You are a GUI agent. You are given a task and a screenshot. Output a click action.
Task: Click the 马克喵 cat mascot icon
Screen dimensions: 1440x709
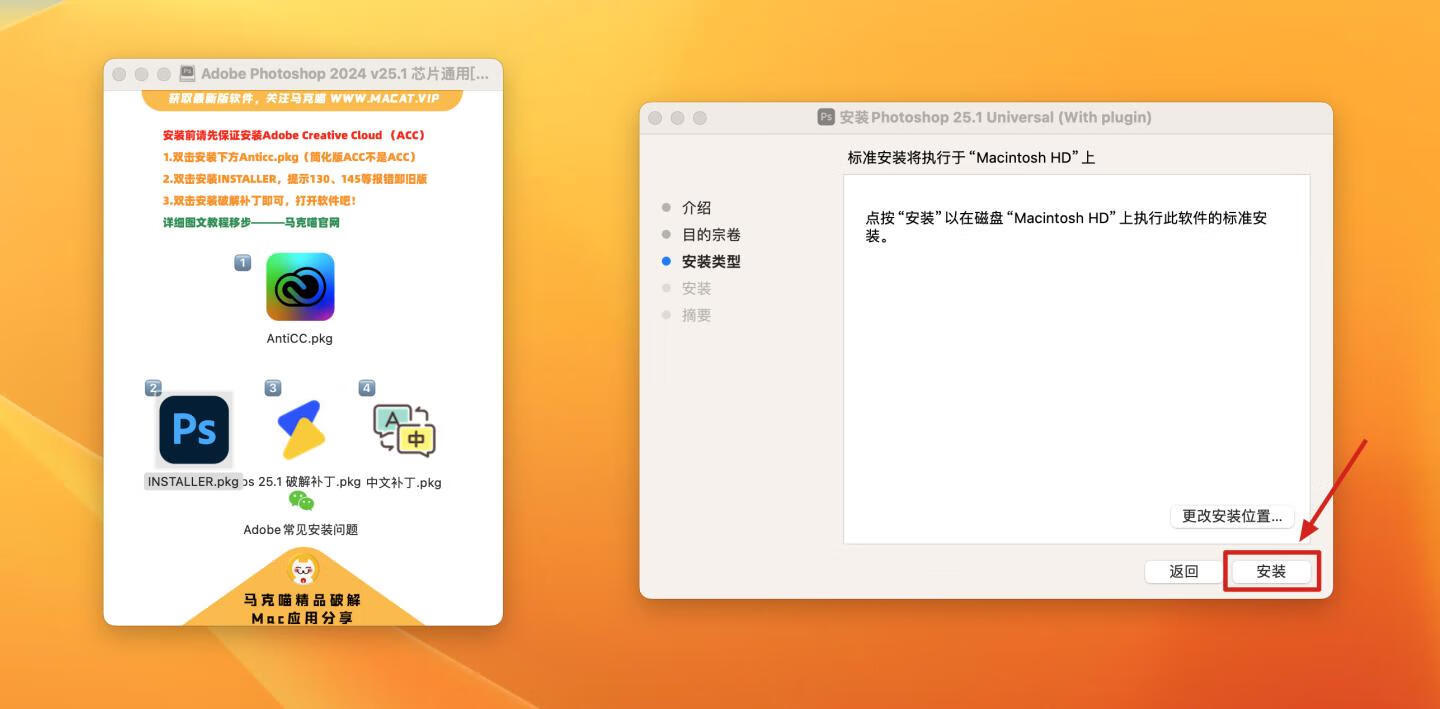(x=304, y=570)
